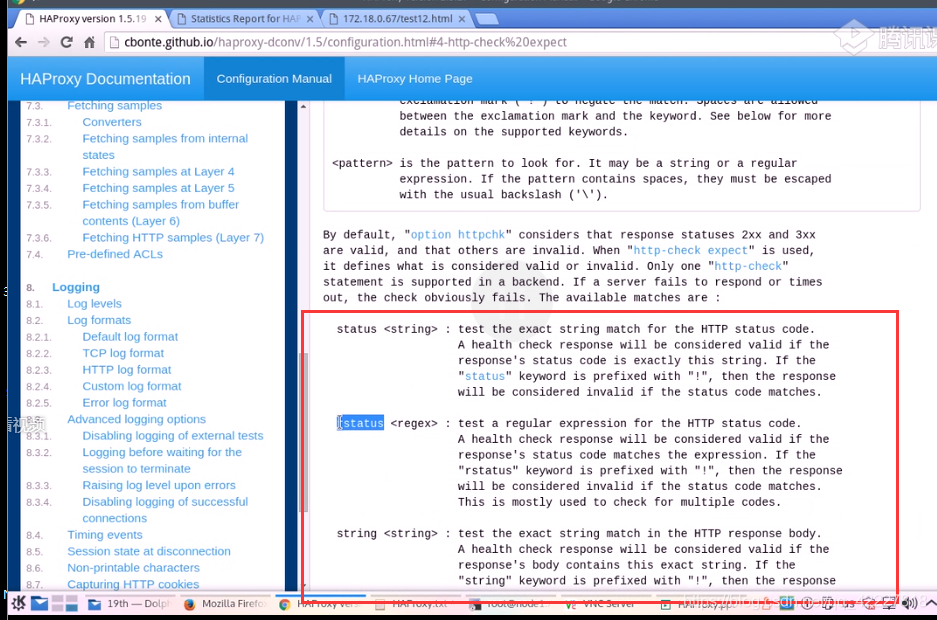Click the highlighted rstatus keyword
This screenshot has height=620, width=937.
click(x=360, y=423)
